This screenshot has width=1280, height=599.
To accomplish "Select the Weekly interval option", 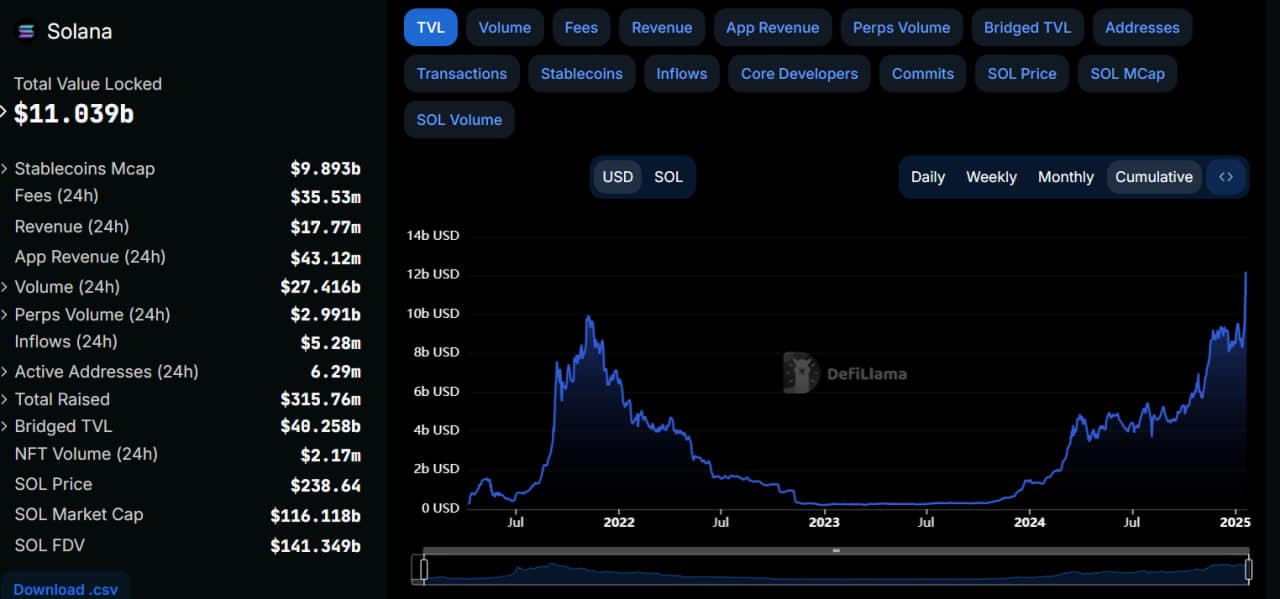I will point(991,177).
